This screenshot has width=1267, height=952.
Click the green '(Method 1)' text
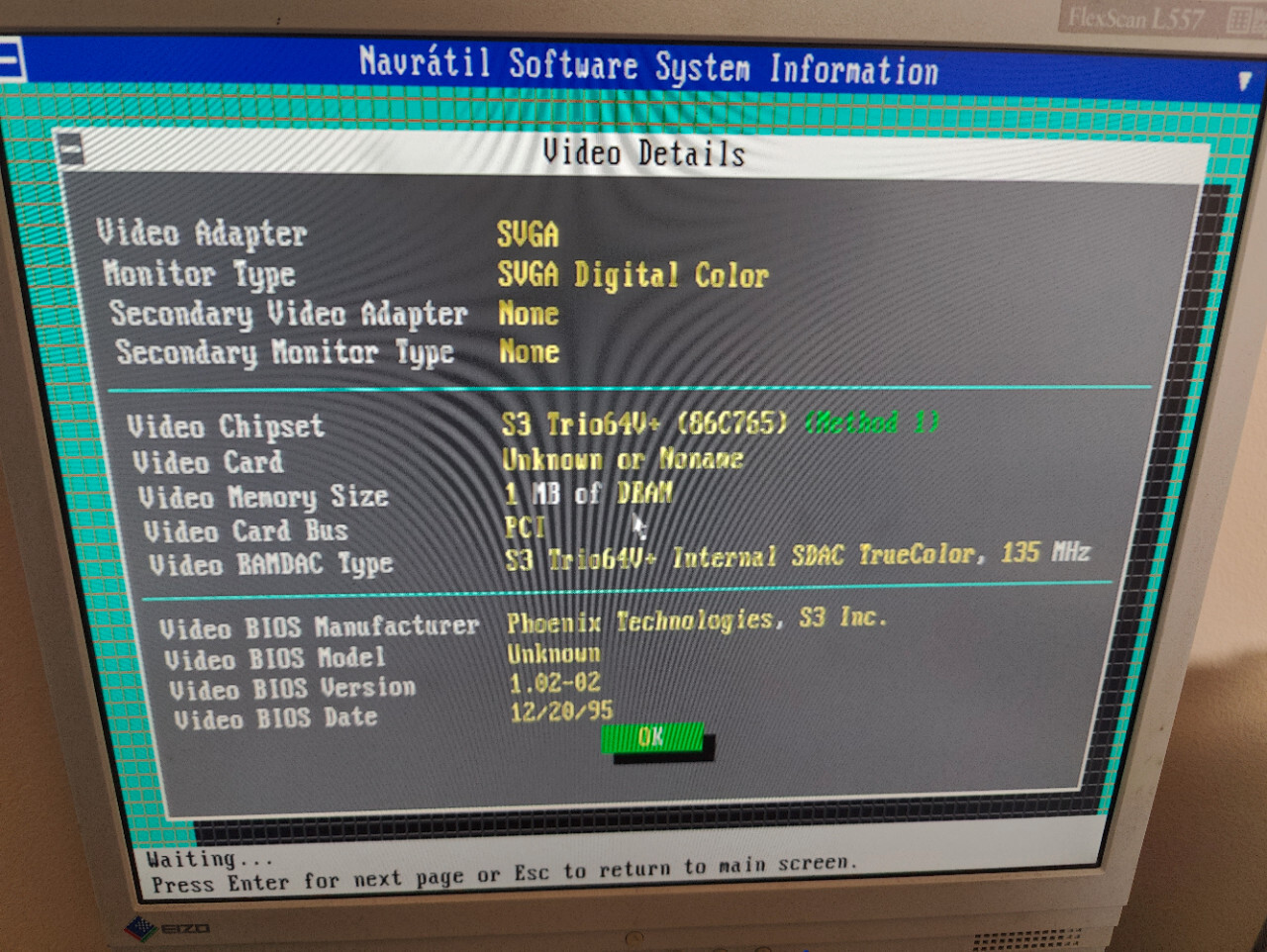(871, 424)
